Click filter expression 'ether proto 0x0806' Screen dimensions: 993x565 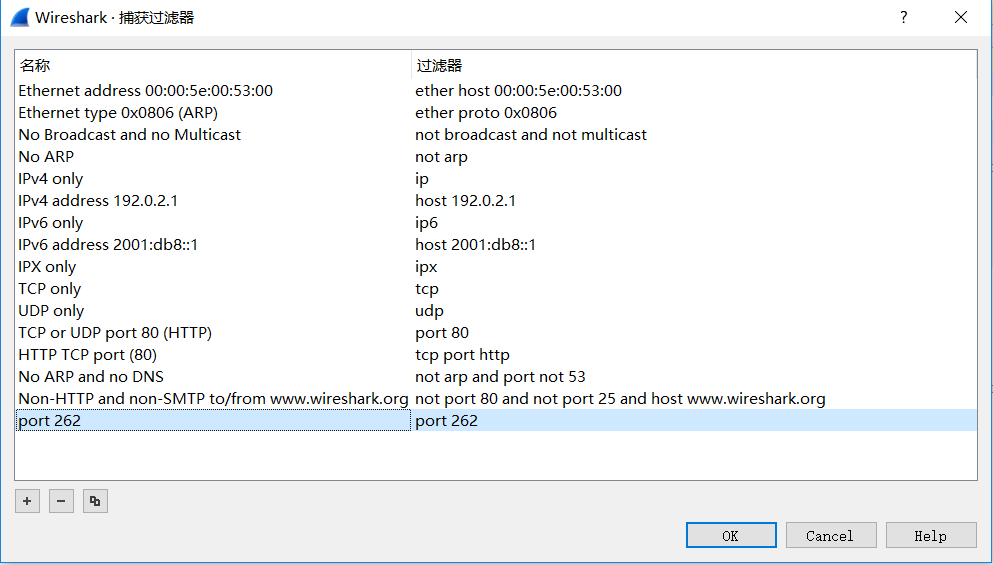pos(486,113)
